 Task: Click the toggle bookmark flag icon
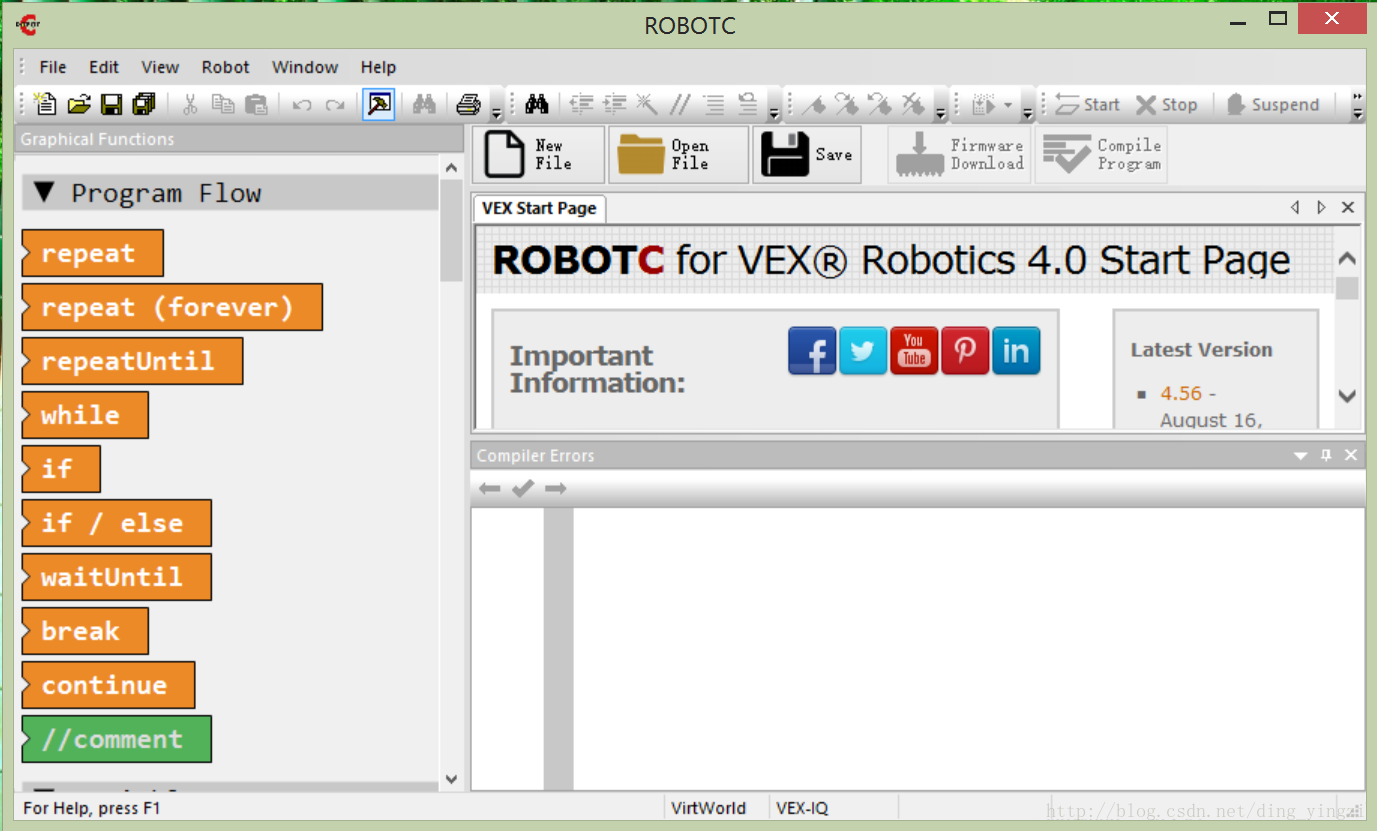pyautogui.click(x=815, y=104)
